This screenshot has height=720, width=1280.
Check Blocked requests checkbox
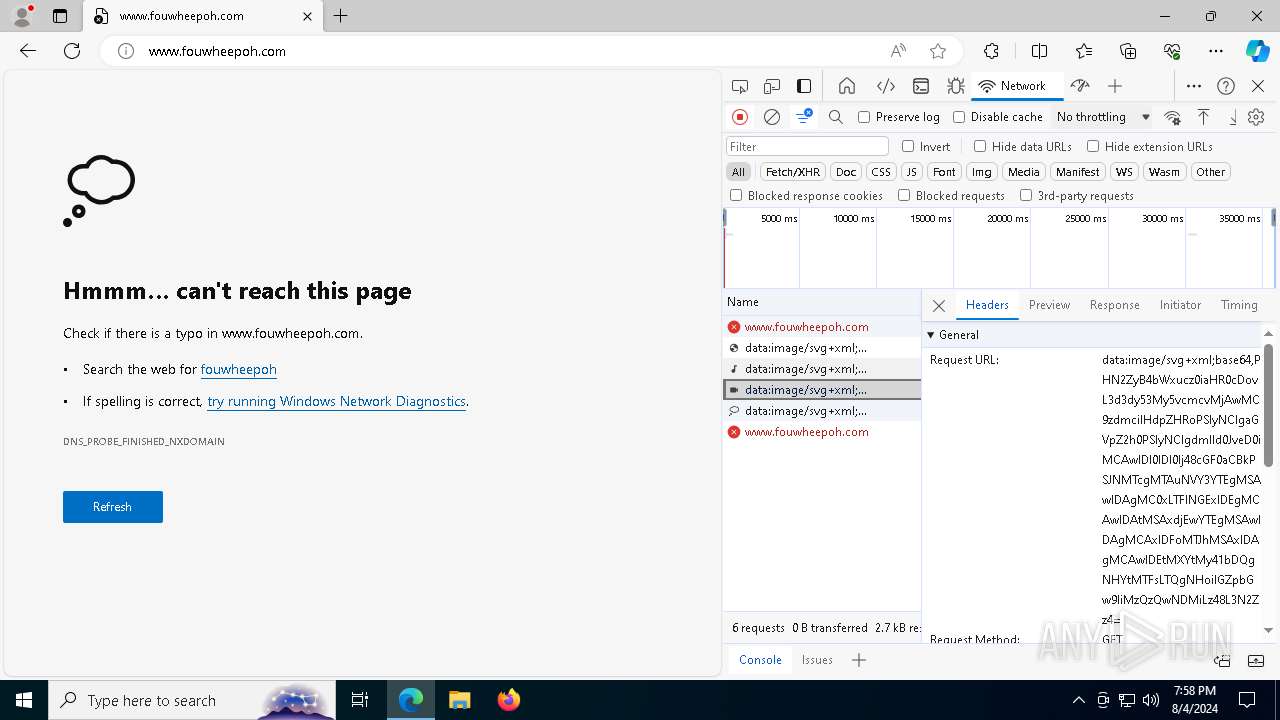point(904,196)
